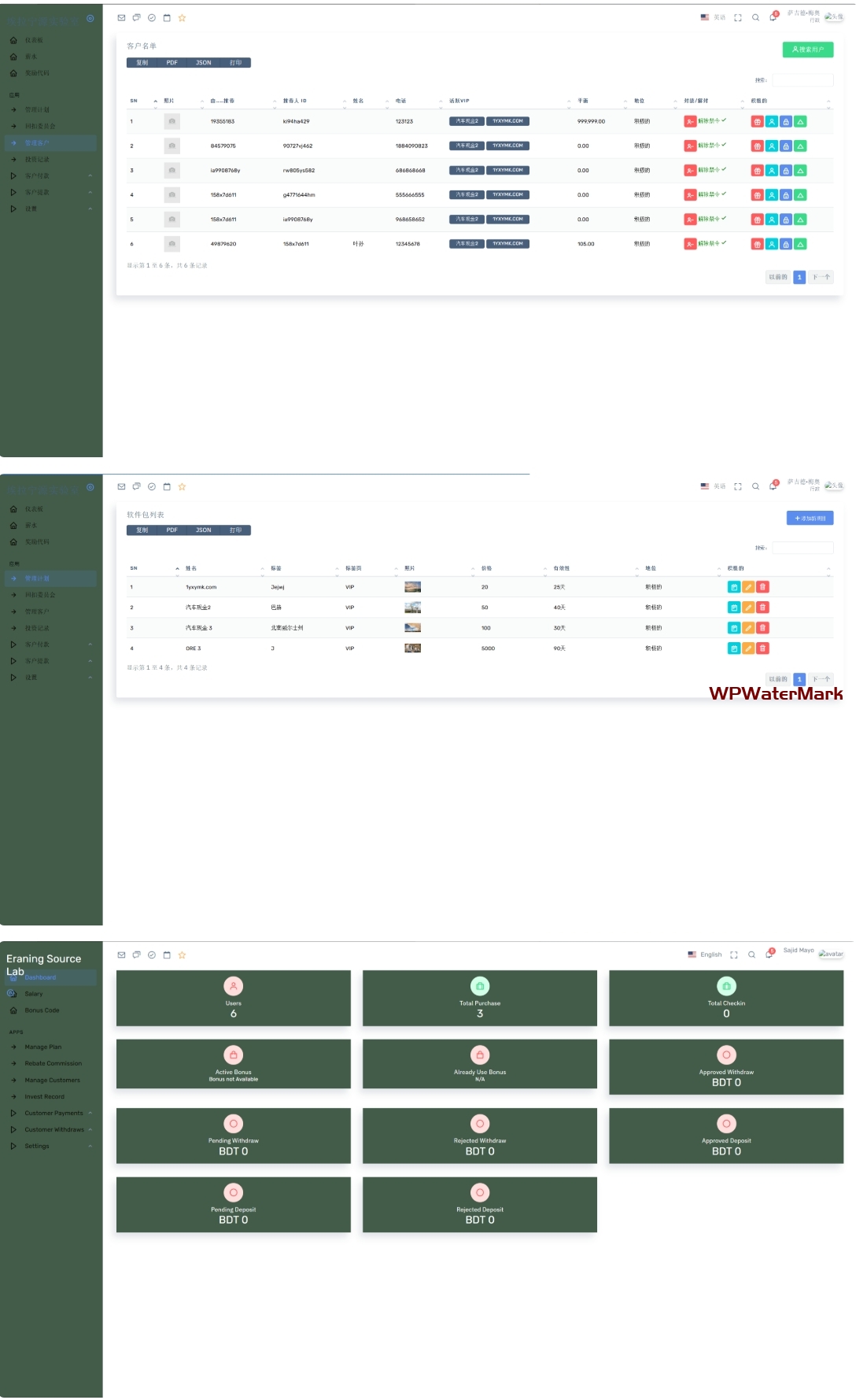Open the English language dropdown
The width and height of the screenshot is (867, 1400).
(x=705, y=955)
